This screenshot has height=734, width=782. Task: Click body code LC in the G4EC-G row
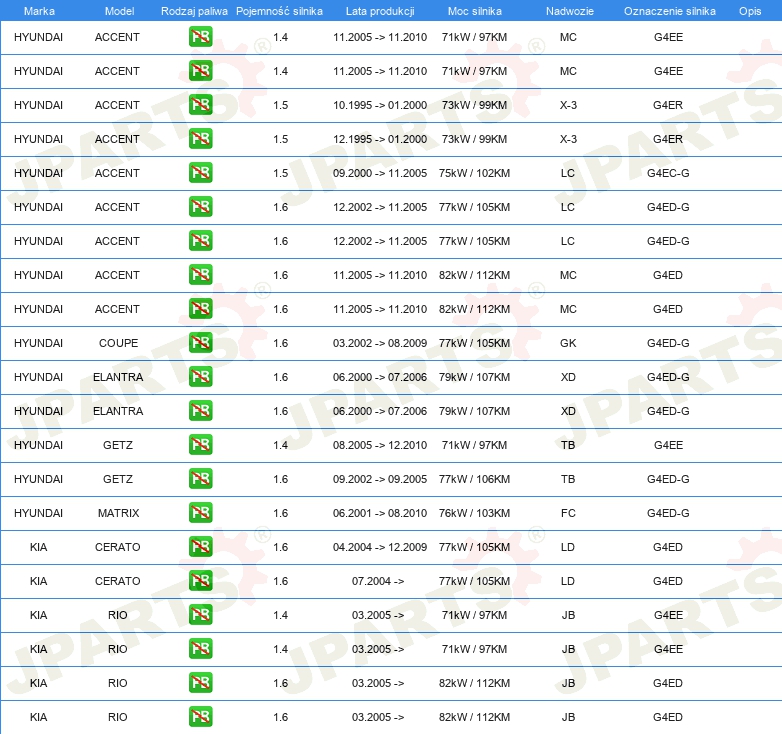(x=568, y=173)
